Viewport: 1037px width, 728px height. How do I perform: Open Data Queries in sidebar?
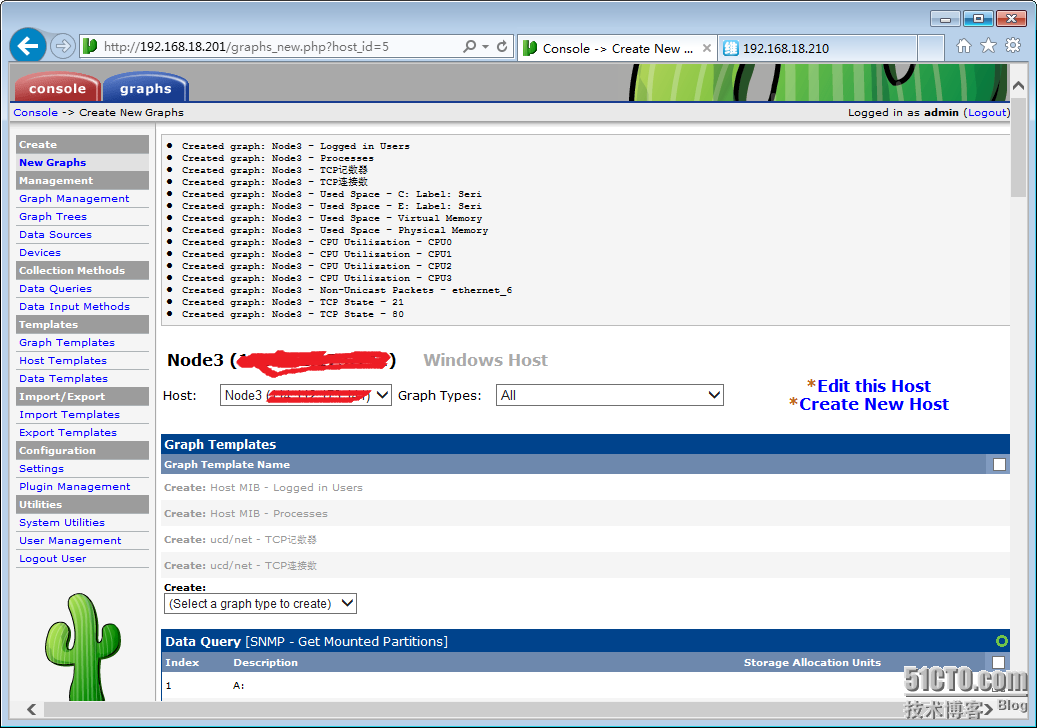coord(56,288)
